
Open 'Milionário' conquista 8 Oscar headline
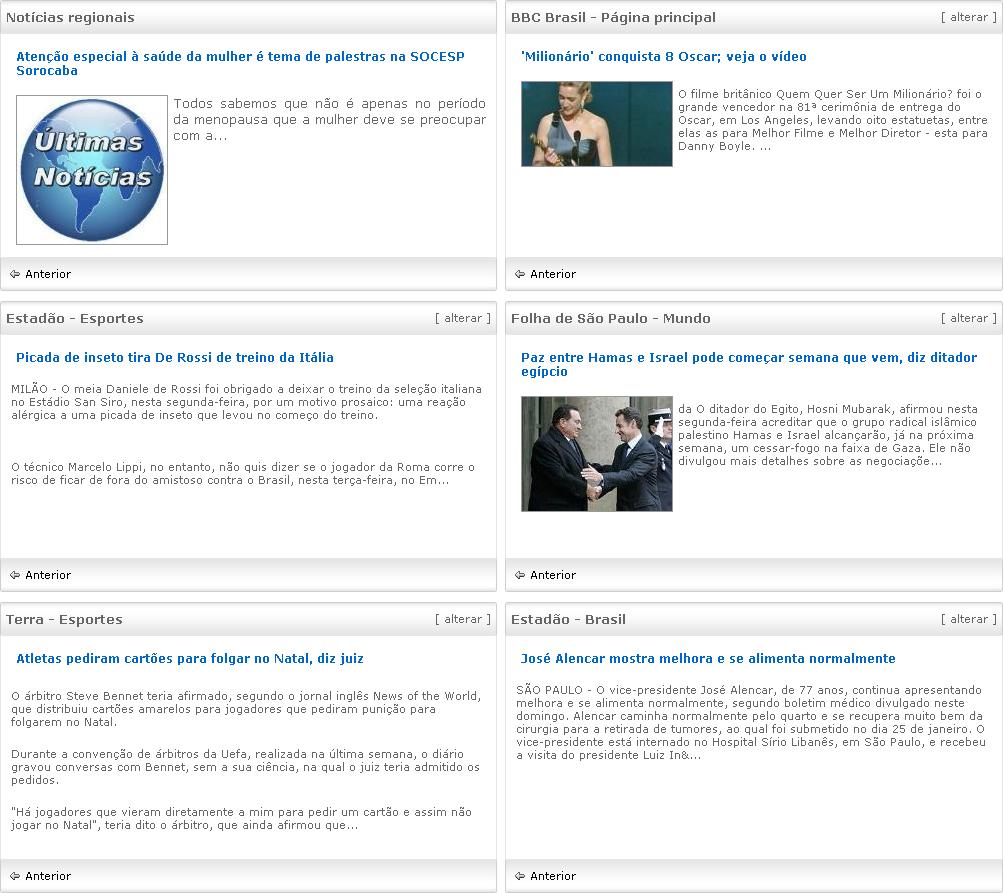(663, 57)
